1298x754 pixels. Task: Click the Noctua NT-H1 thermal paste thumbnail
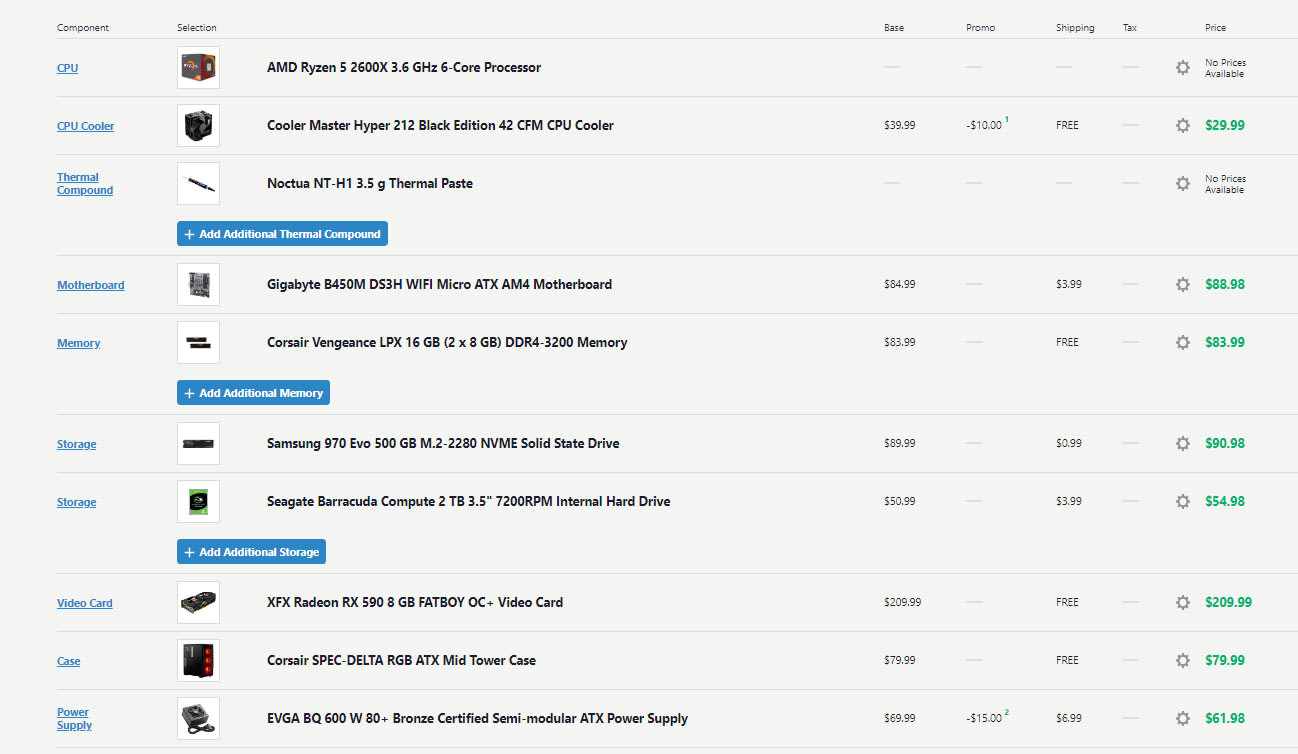point(198,184)
